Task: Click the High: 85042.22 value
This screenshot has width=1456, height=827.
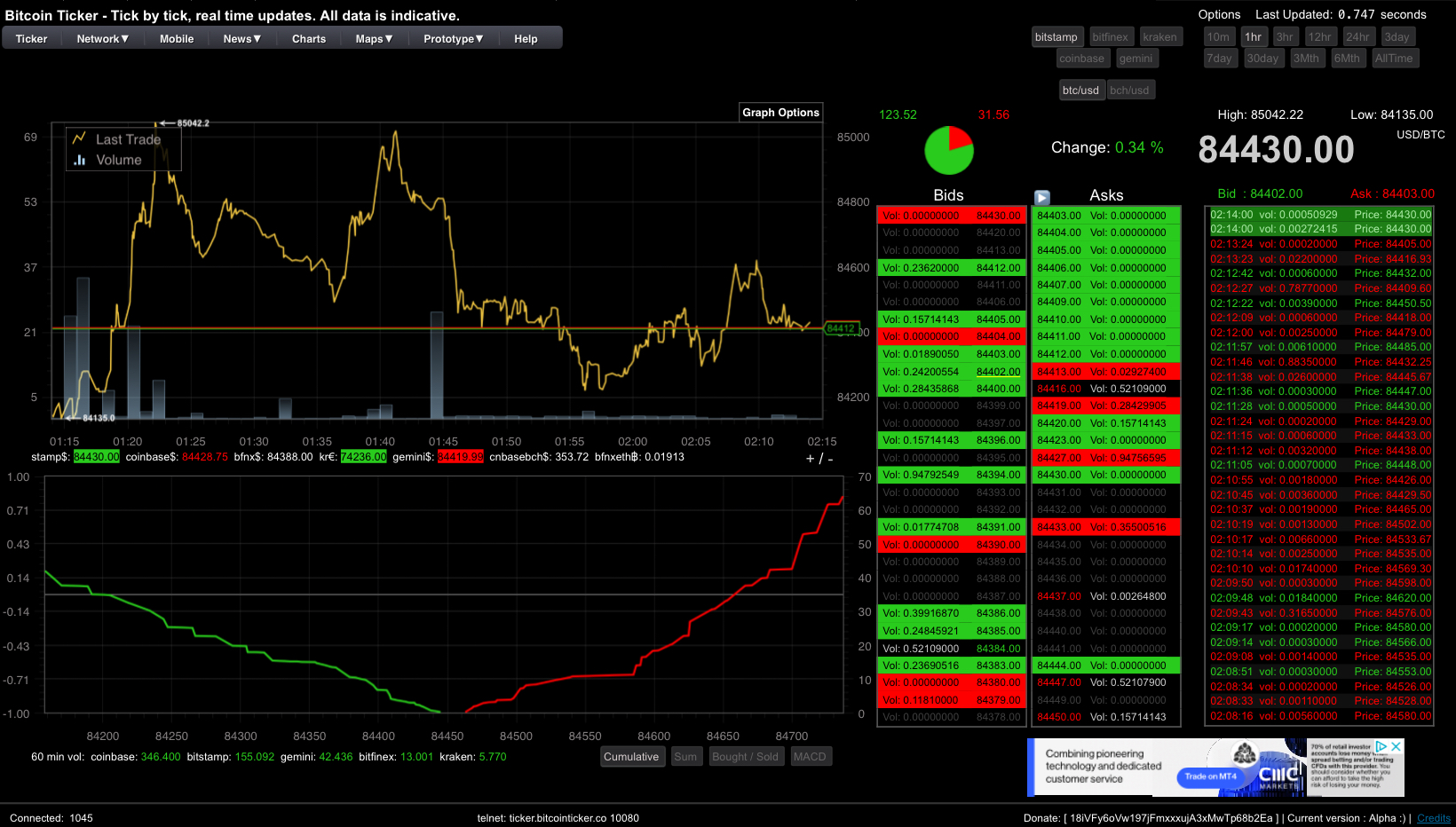Action: (1260, 114)
